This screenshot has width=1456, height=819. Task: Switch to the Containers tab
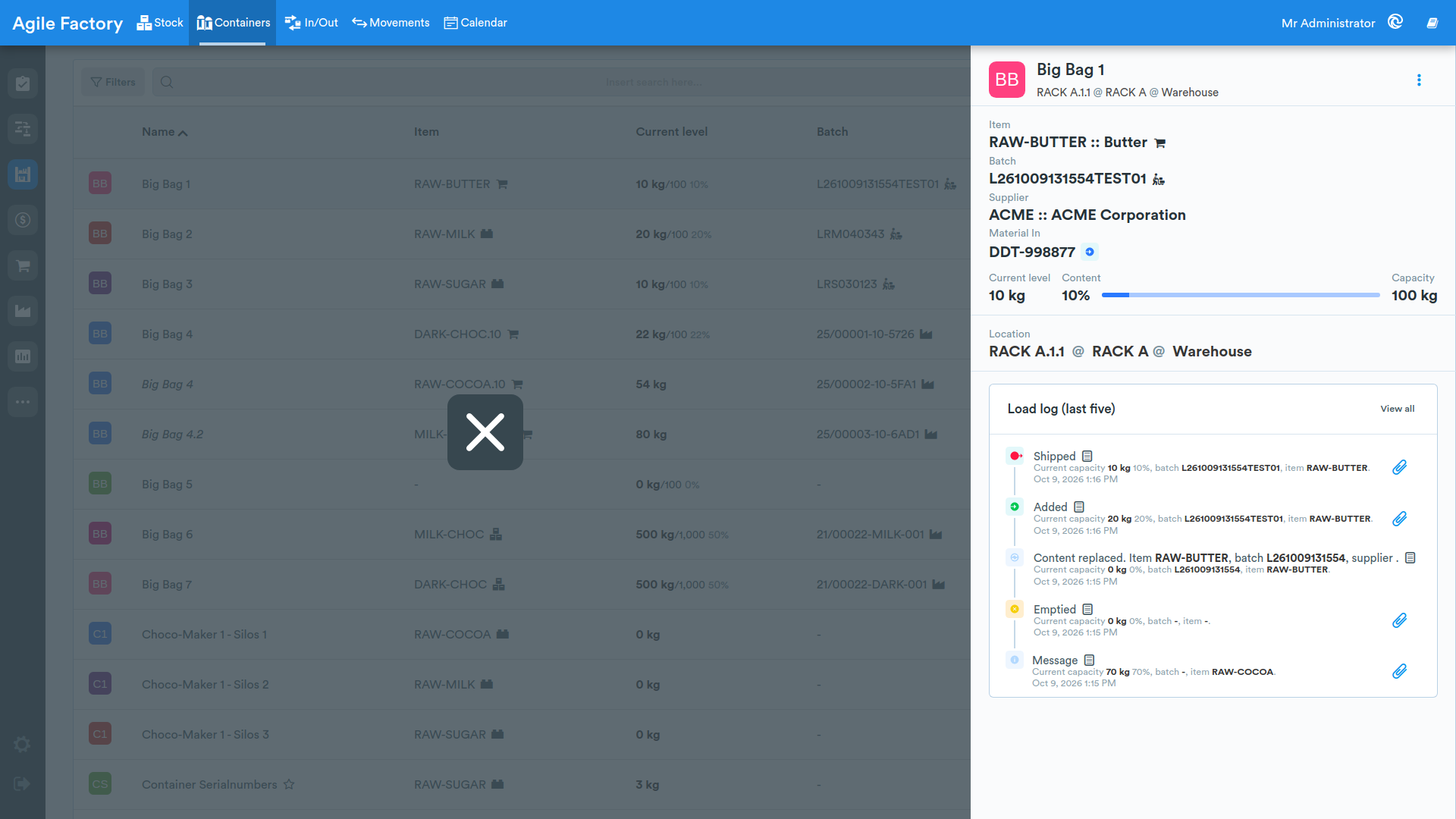pyautogui.click(x=233, y=23)
